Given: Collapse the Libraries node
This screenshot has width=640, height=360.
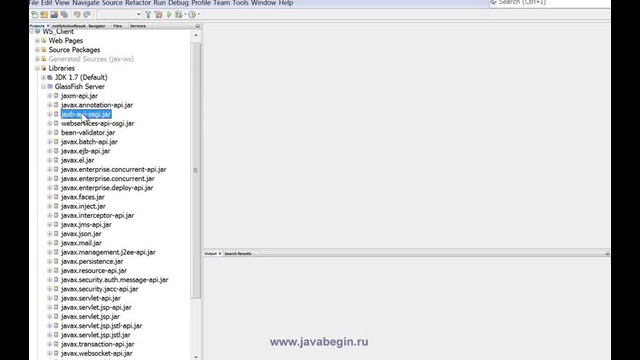Looking at the screenshot, I should pos(37,68).
